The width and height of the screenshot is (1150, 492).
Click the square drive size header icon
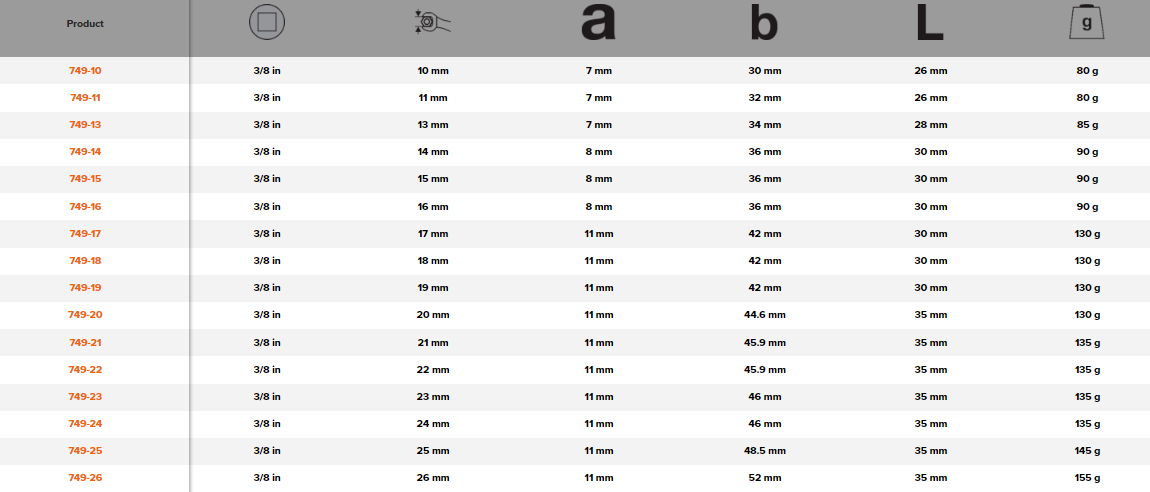click(x=266, y=24)
